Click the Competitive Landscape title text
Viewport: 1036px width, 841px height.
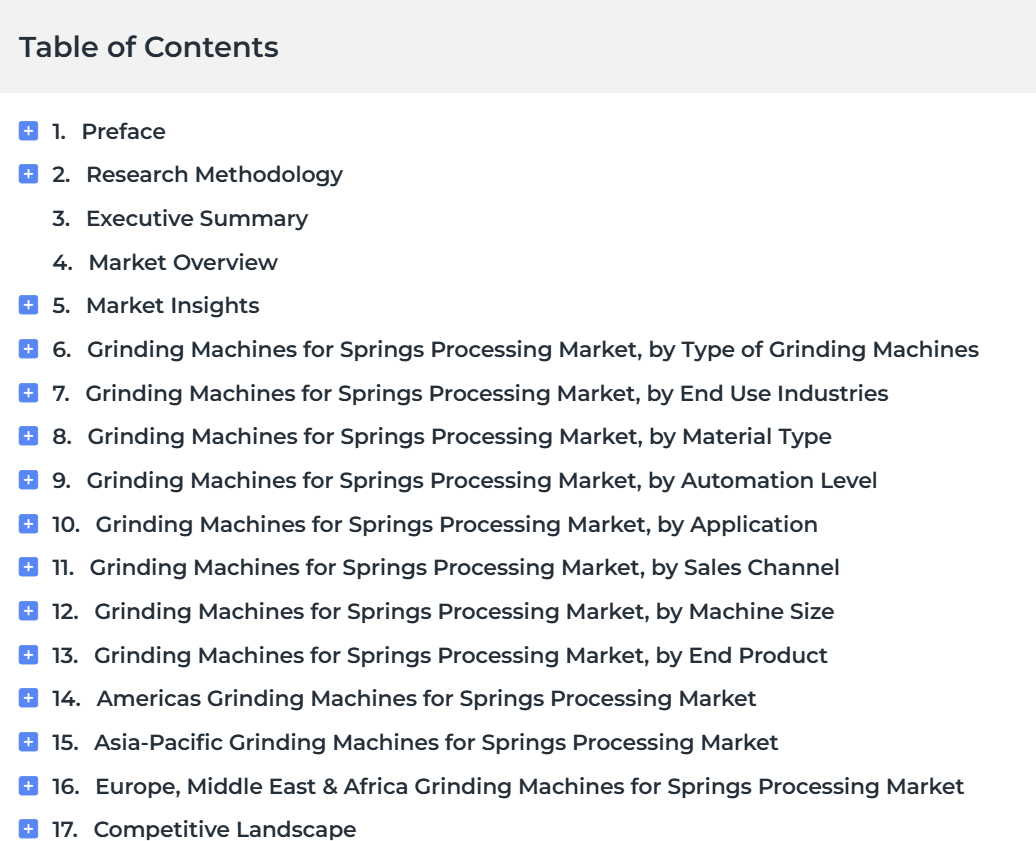coord(225,829)
